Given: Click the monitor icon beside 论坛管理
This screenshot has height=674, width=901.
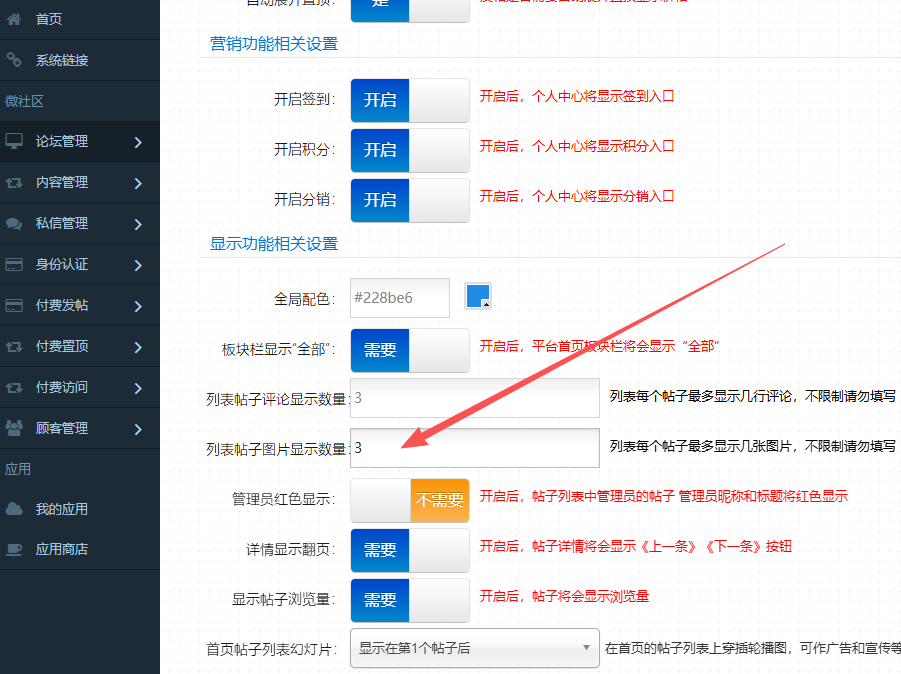Looking at the screenshot, I should tap(14, 142).
